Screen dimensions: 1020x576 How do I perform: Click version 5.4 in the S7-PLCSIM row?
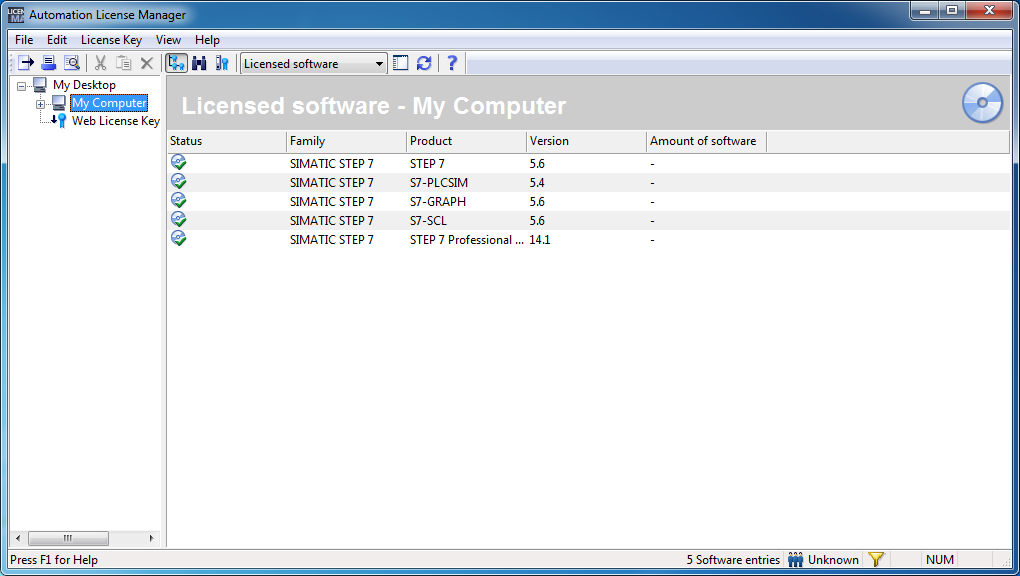pyautogui.click(x=537, y=183)
